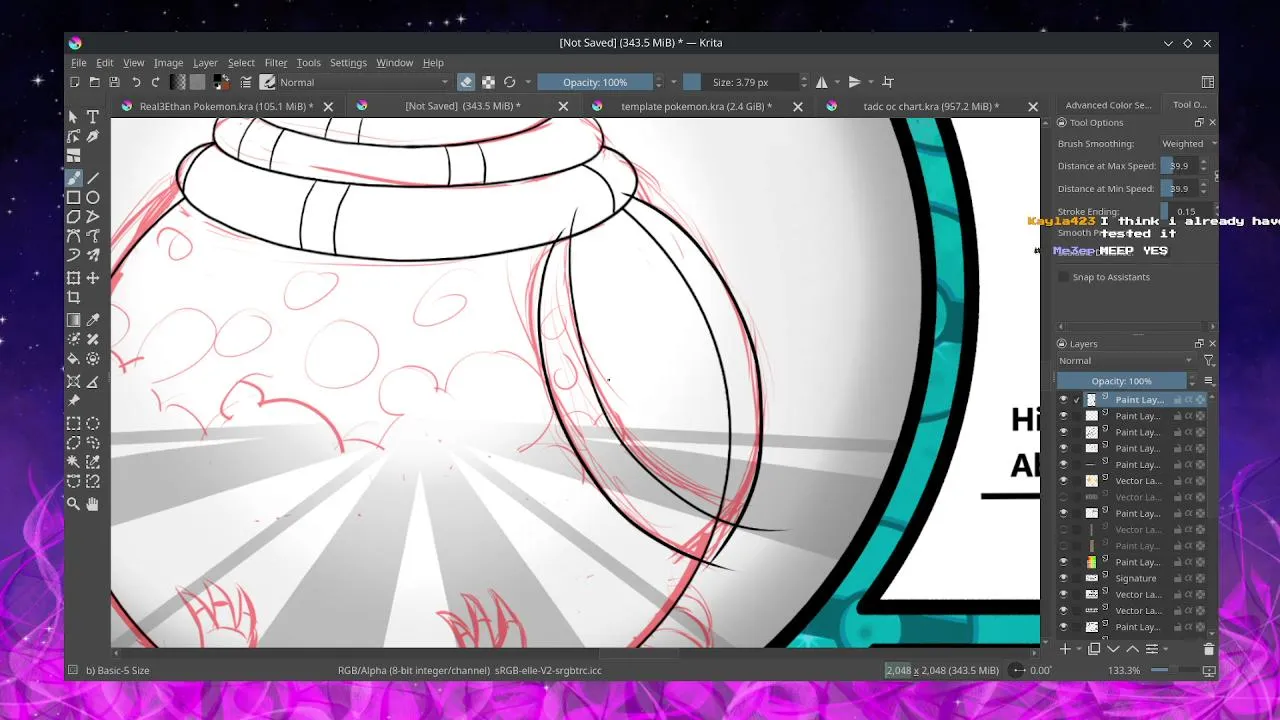Screen dimensions: 1280x720
Task: Toggle visibility of the selected top Paint Layer
Action: [x=1063, y=400]
